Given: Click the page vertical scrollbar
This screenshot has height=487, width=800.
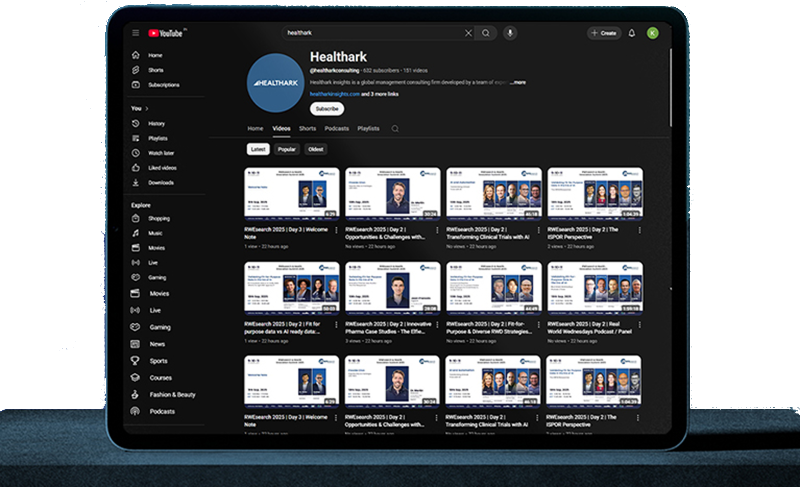Looking at the screenshot, I should 670,88.
